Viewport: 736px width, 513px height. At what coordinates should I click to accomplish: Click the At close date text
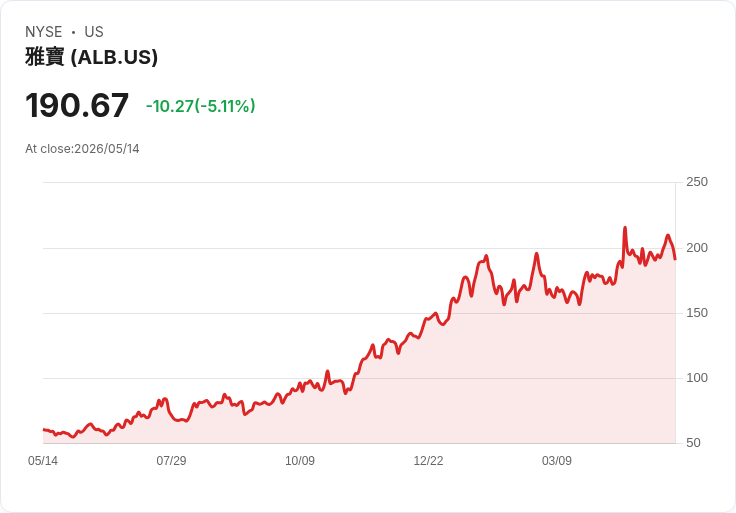click(82, 149)
